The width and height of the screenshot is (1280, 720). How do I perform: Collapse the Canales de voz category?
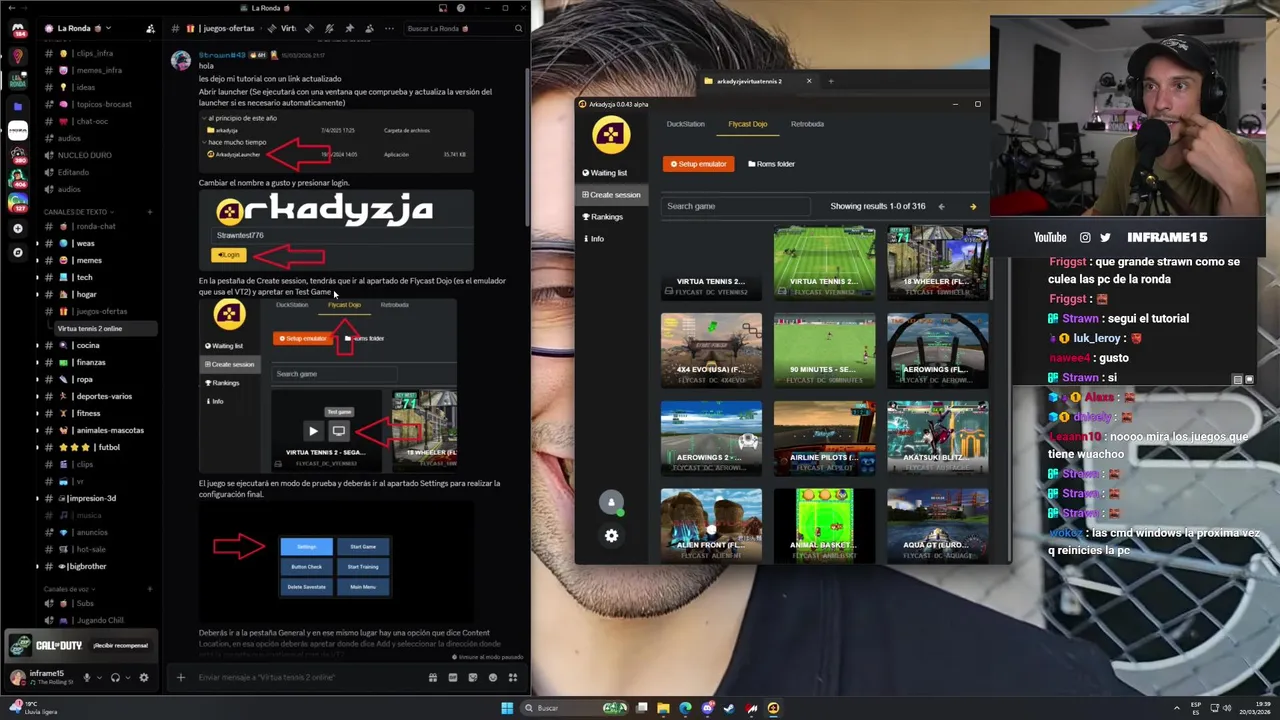tap(70, 589)
